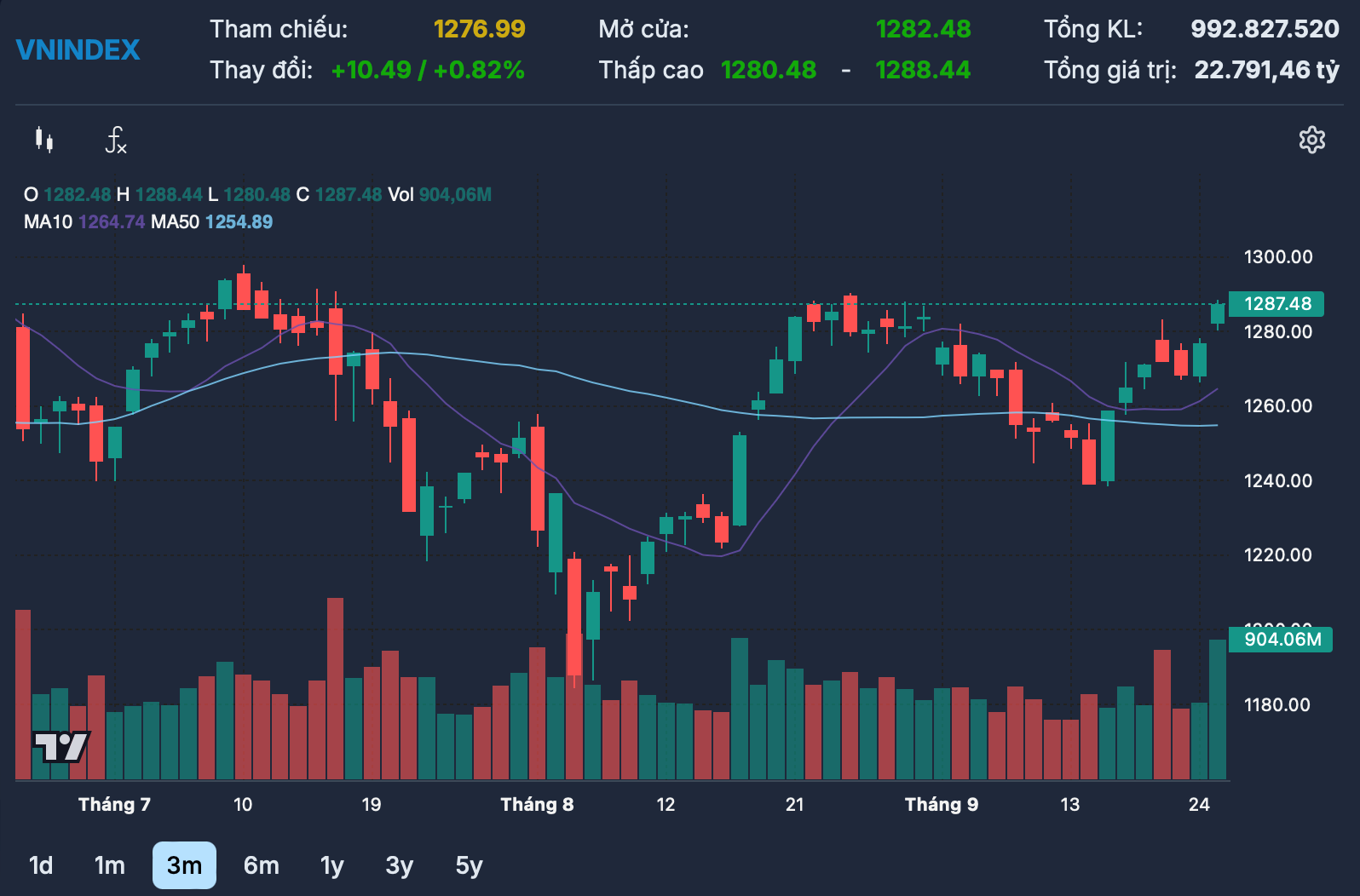Click the latest green volume bar
Viewport: 1360px width, 896px height.
pos(1218,709)
